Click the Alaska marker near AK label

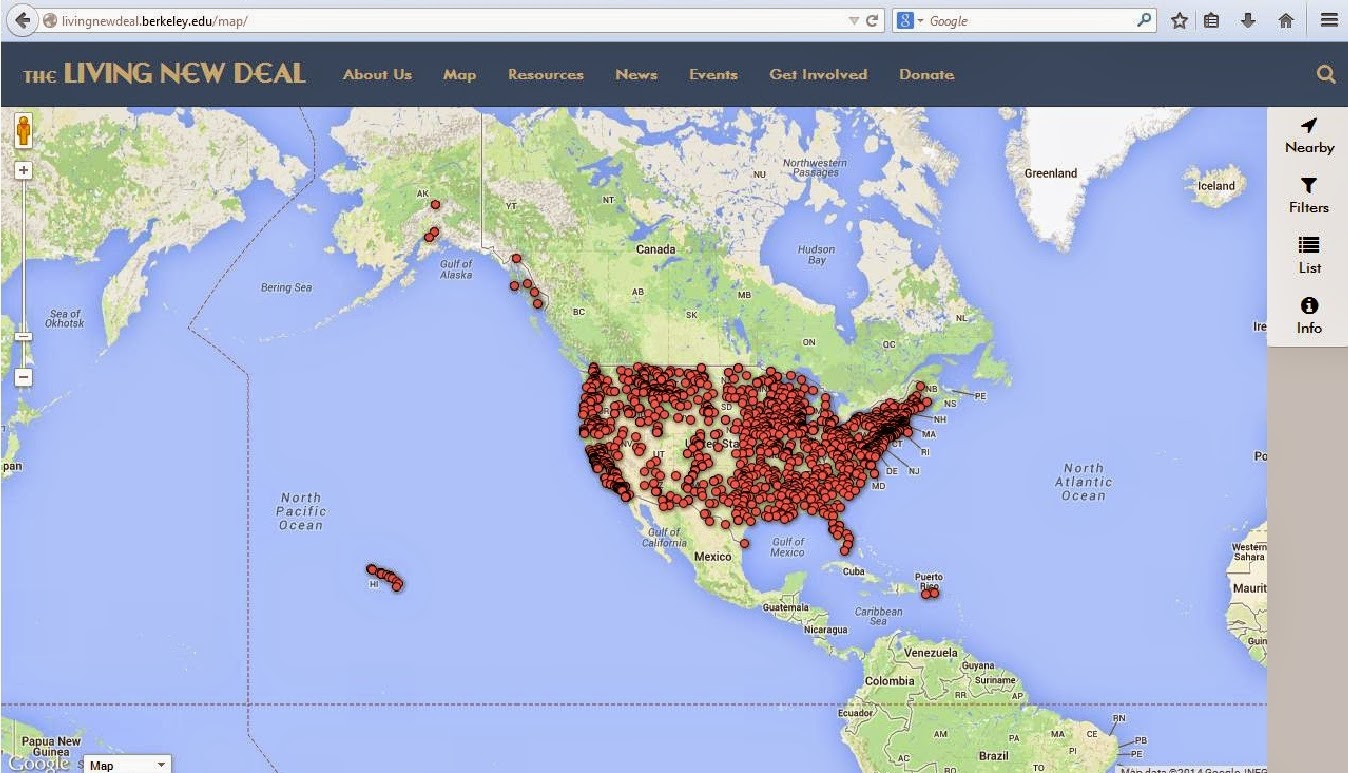point(435,205)
